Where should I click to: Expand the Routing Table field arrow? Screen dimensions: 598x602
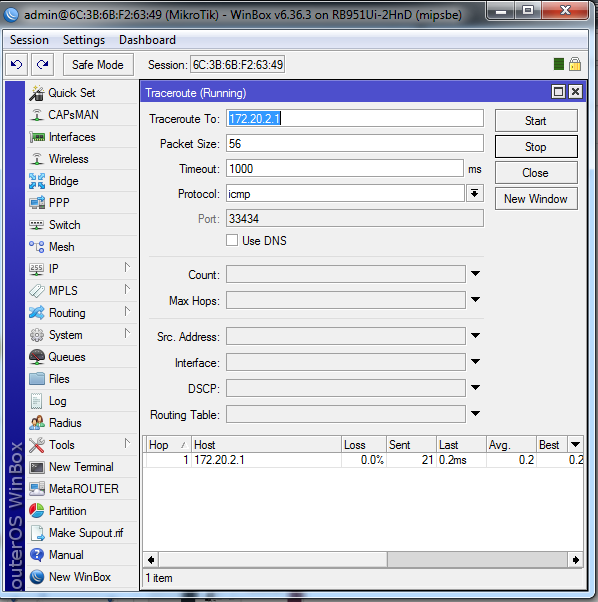pos(476,414)
